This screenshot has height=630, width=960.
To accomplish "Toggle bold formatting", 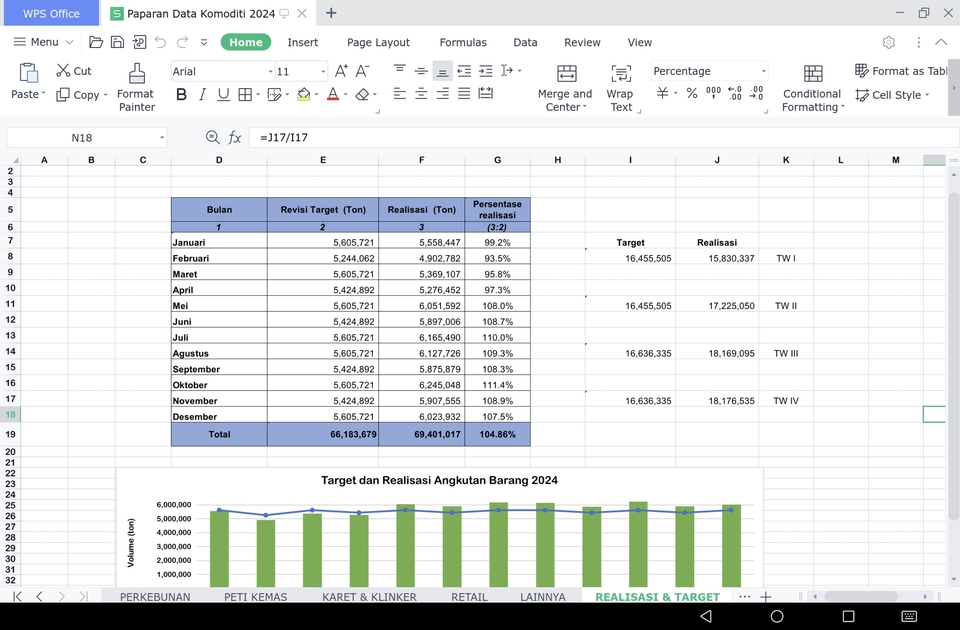I will pyautogui.click(x=182, y=95).
